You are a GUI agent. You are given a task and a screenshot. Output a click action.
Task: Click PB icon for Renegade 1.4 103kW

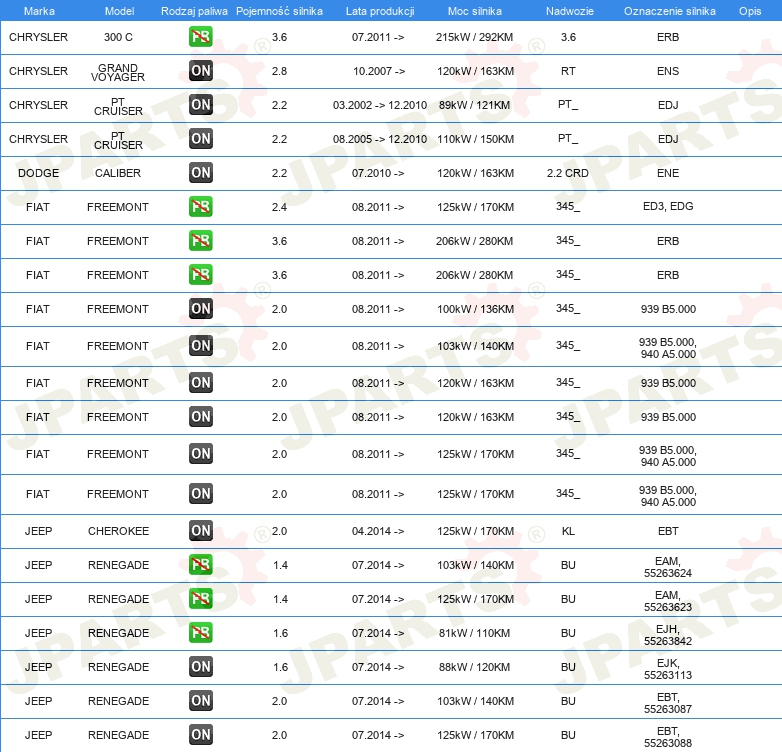coord(200,565)
